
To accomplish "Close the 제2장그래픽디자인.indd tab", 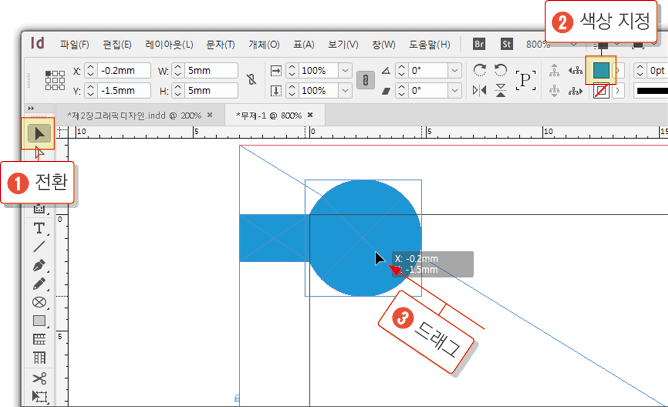I will pos(210,115).
